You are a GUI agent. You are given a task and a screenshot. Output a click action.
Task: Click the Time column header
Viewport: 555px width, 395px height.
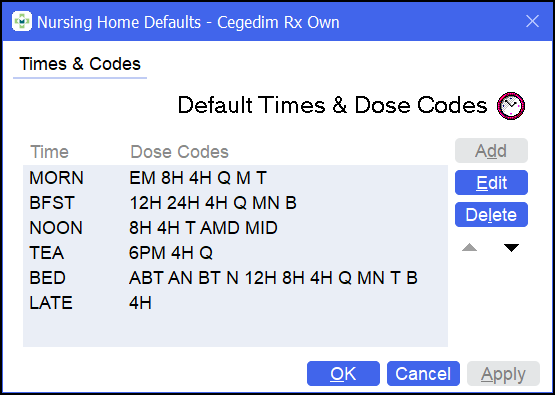click(x=49, y=152)
